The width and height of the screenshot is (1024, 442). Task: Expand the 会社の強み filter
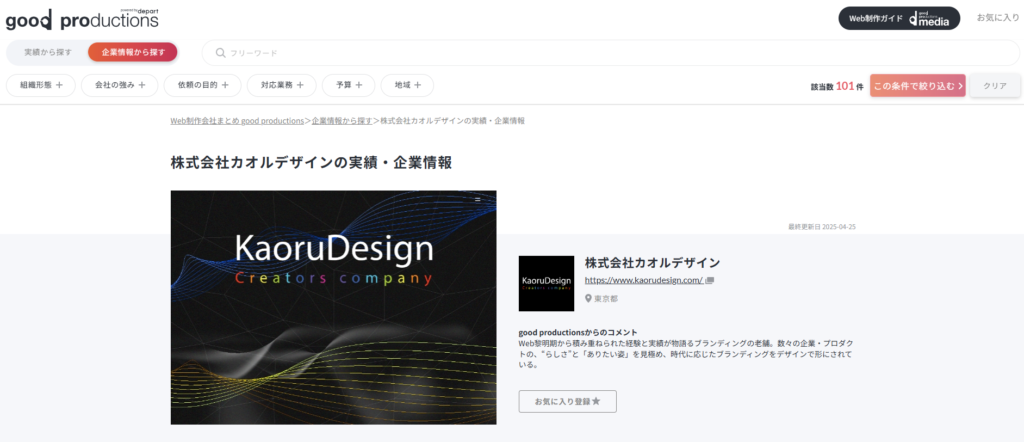pos(120,85)
